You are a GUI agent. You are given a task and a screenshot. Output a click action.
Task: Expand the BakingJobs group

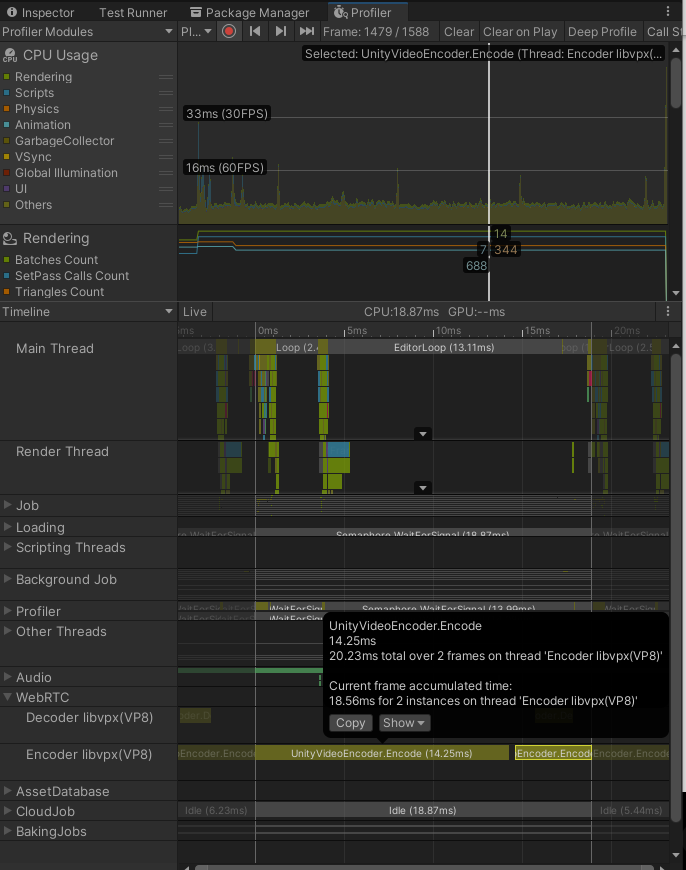pyautogui.click(x=8, y=830)
